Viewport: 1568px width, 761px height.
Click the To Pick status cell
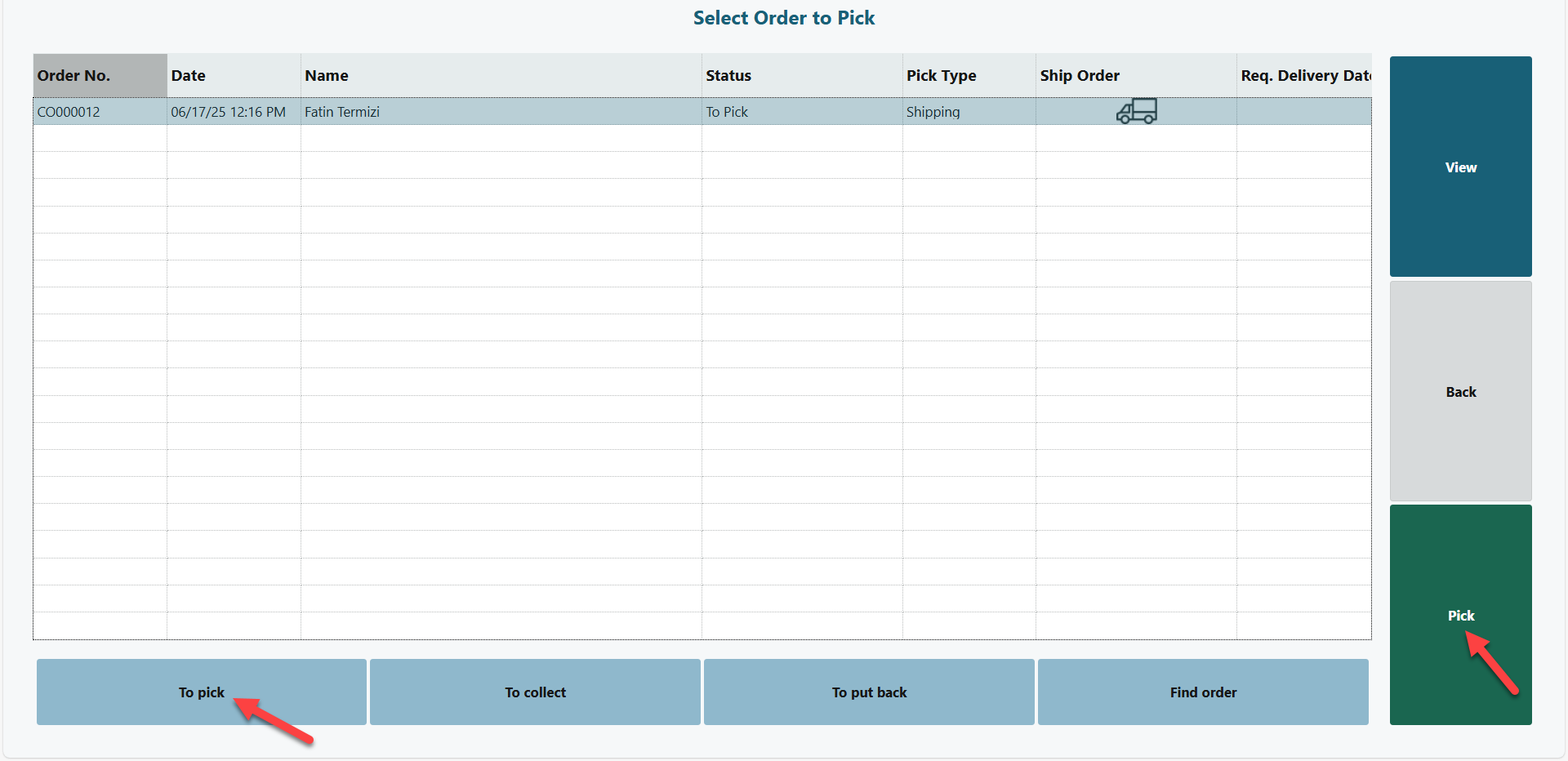[x=727, y=112]
